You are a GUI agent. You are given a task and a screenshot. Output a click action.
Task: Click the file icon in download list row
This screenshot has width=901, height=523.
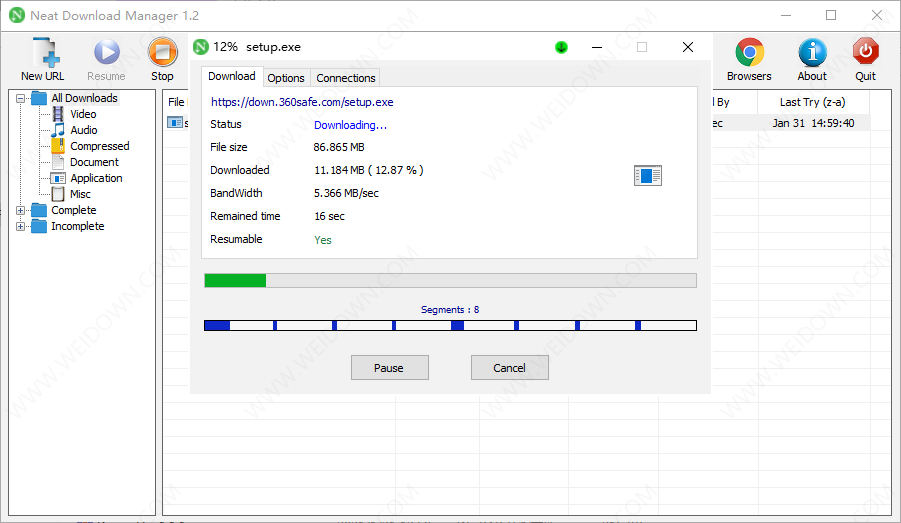[175, 122]
